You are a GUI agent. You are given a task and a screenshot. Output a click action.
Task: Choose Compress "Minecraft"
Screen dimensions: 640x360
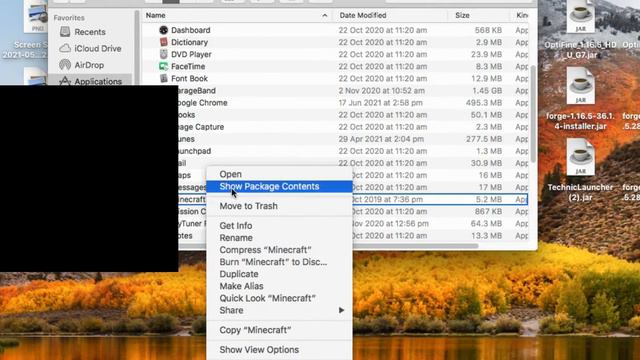pyautogui.click(x=265, y=250)
